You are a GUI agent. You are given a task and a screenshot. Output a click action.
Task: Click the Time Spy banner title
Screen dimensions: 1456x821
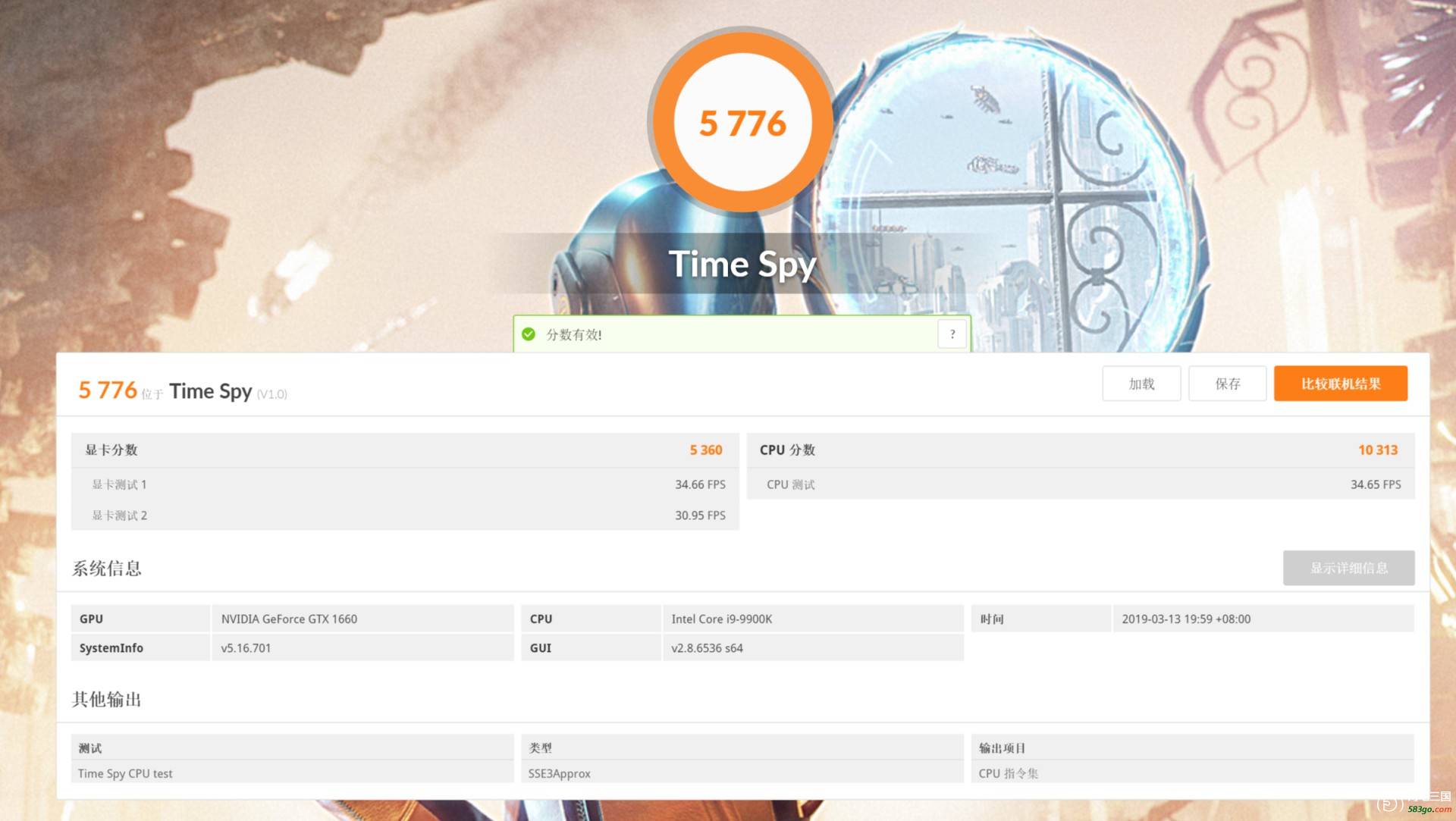click(742, 265)
